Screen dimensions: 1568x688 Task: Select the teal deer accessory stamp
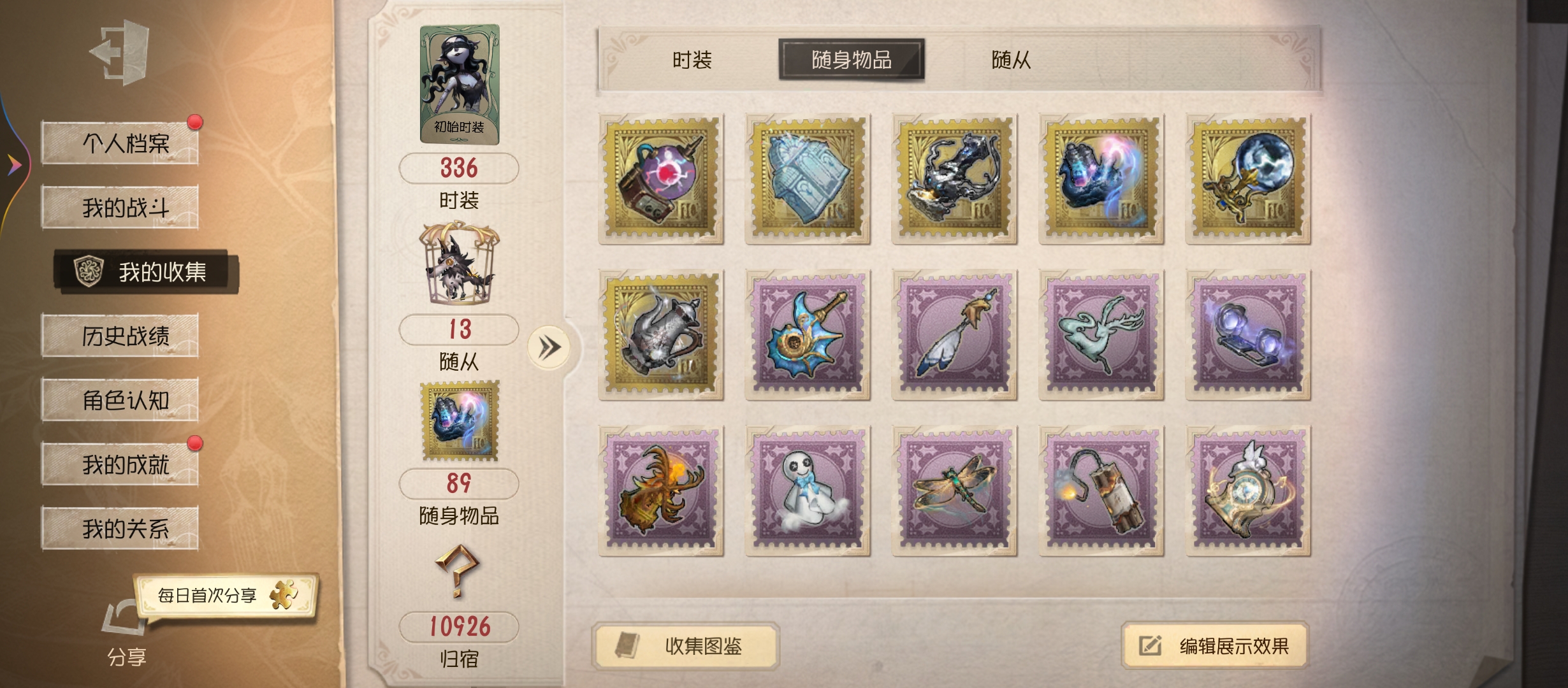tap(1101, 335)
